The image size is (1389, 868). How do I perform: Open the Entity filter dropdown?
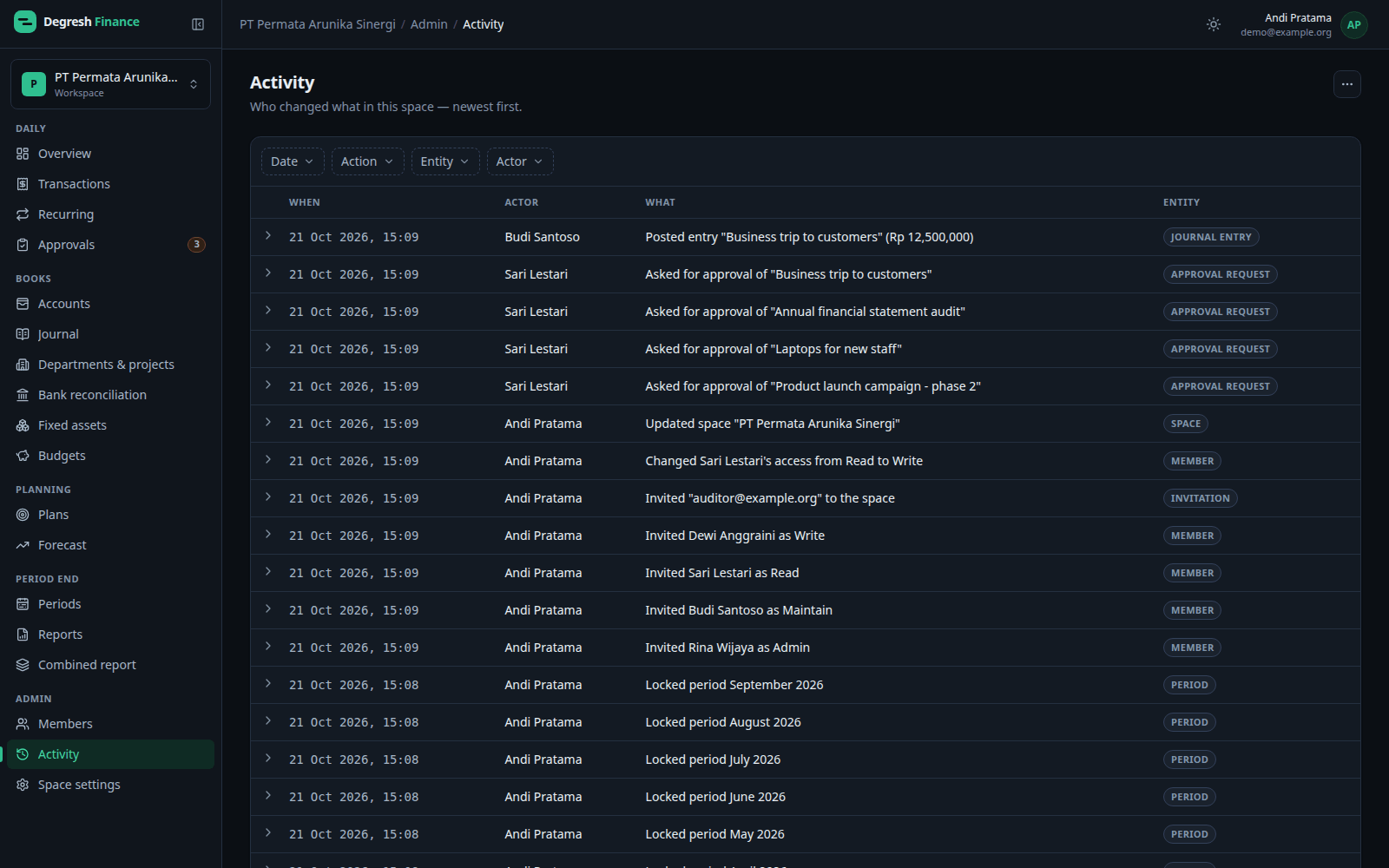click(445, 161)
